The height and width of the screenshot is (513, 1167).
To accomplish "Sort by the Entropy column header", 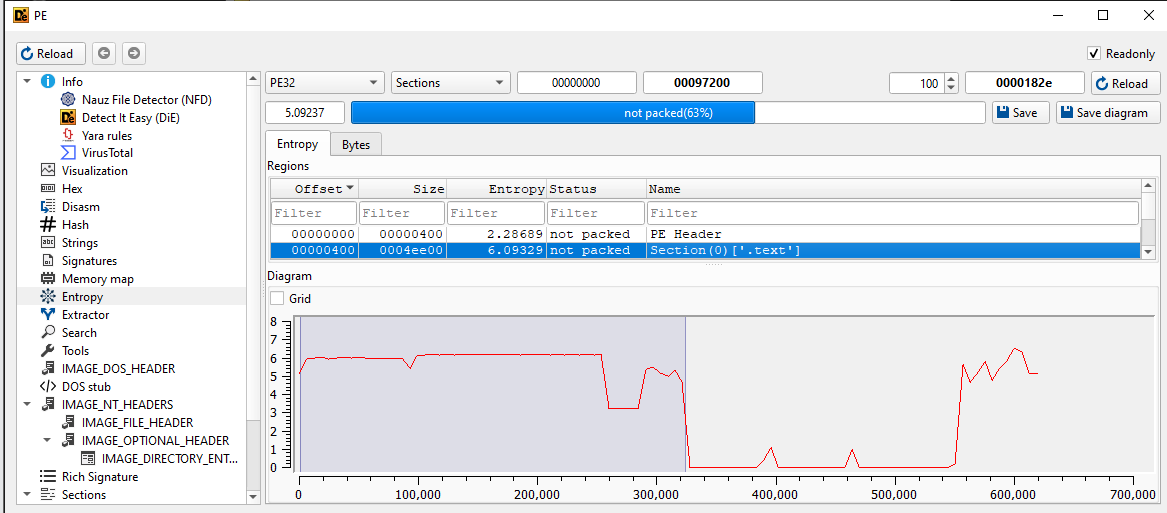I will point(496,189).
